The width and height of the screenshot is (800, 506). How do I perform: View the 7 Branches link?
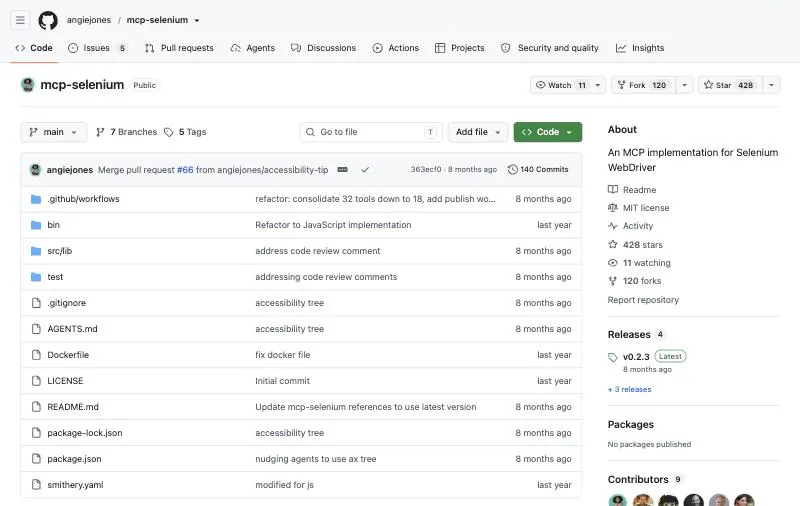point(127,132)
